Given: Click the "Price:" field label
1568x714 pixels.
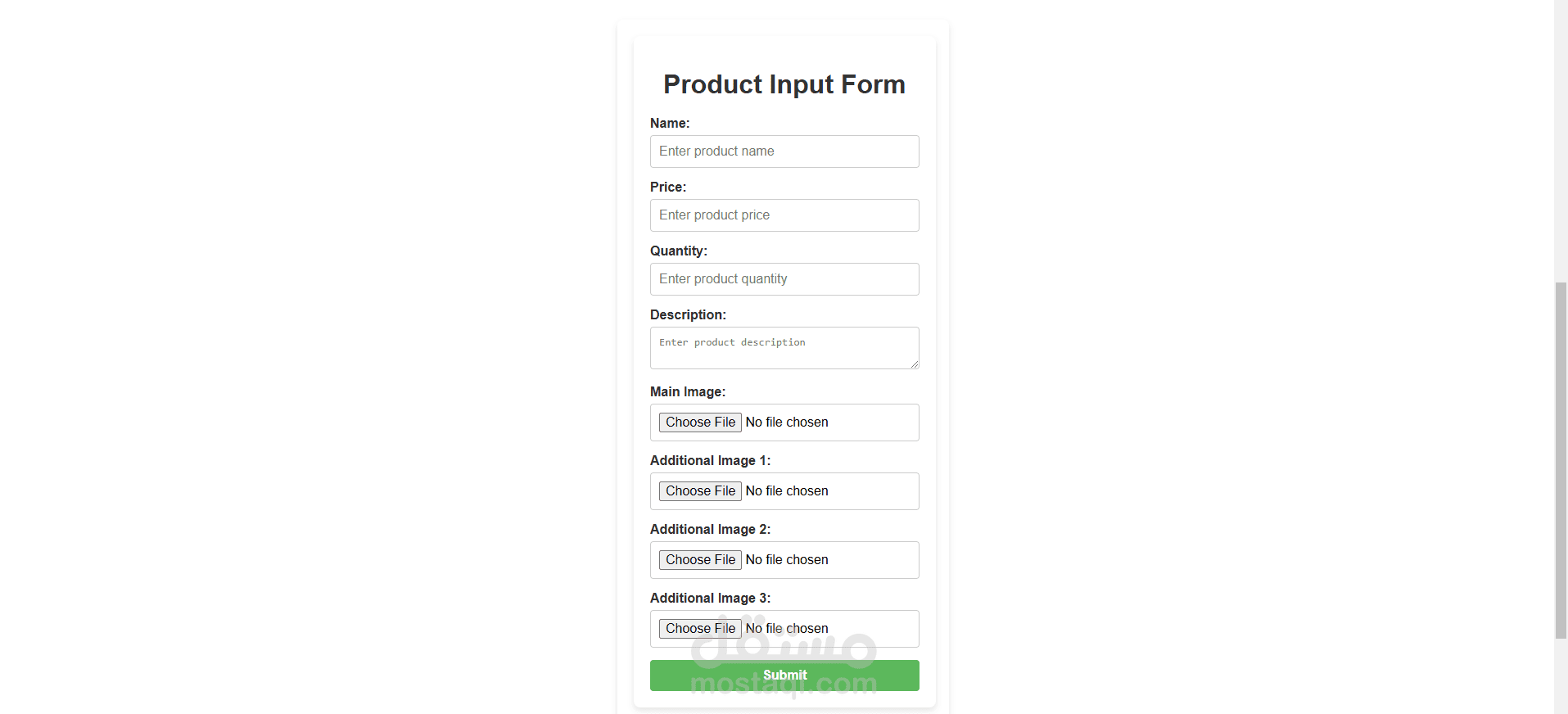Looking at the screenshot, I should pos(668,188).
